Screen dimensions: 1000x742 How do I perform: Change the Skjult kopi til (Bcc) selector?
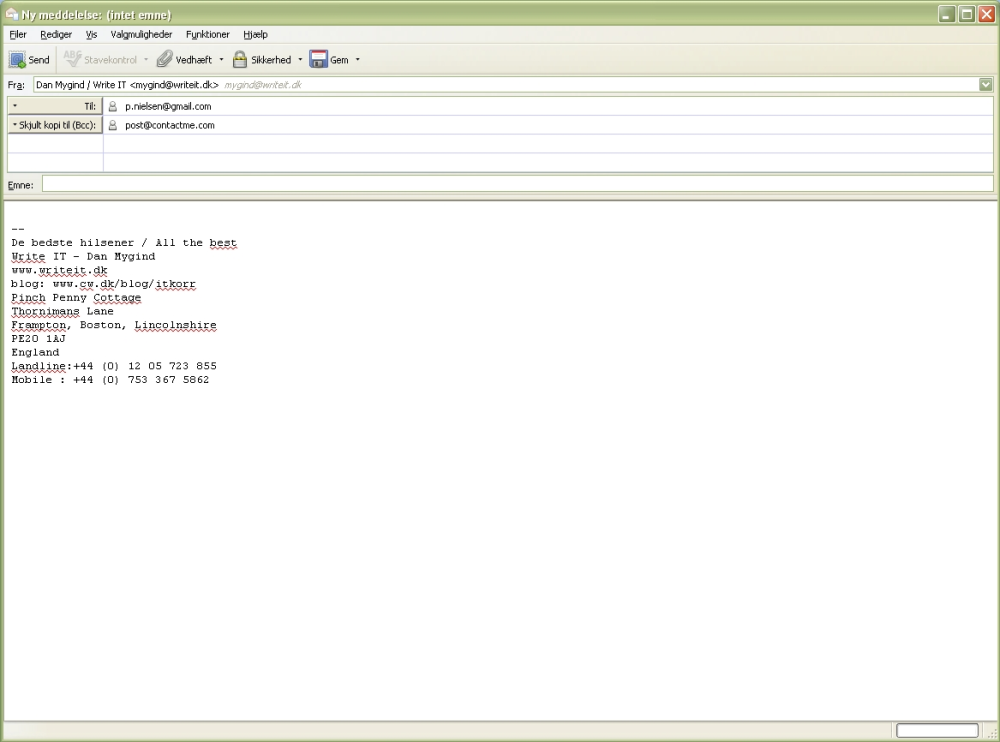55,125
